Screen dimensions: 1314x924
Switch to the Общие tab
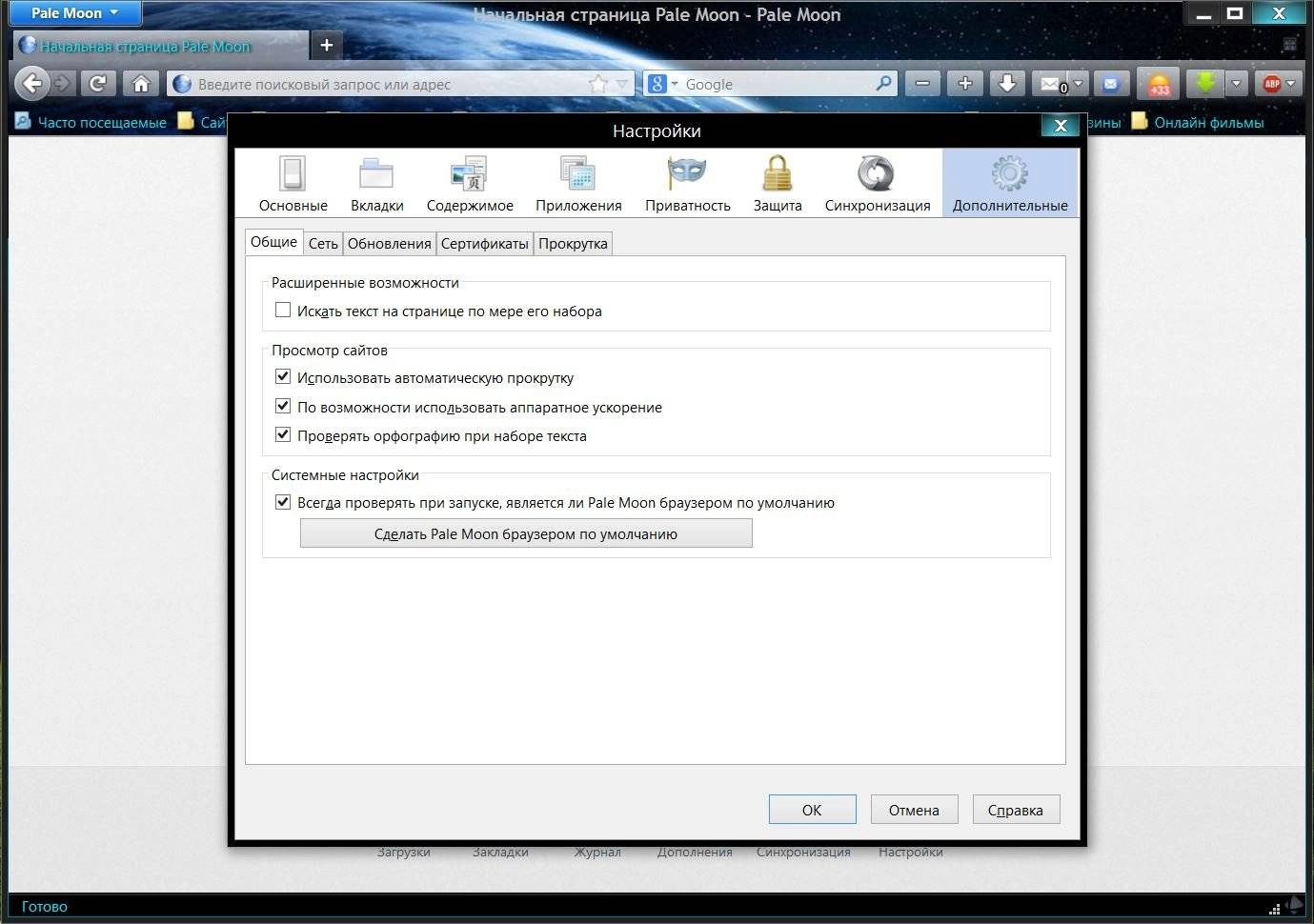(x=273, y=242)
